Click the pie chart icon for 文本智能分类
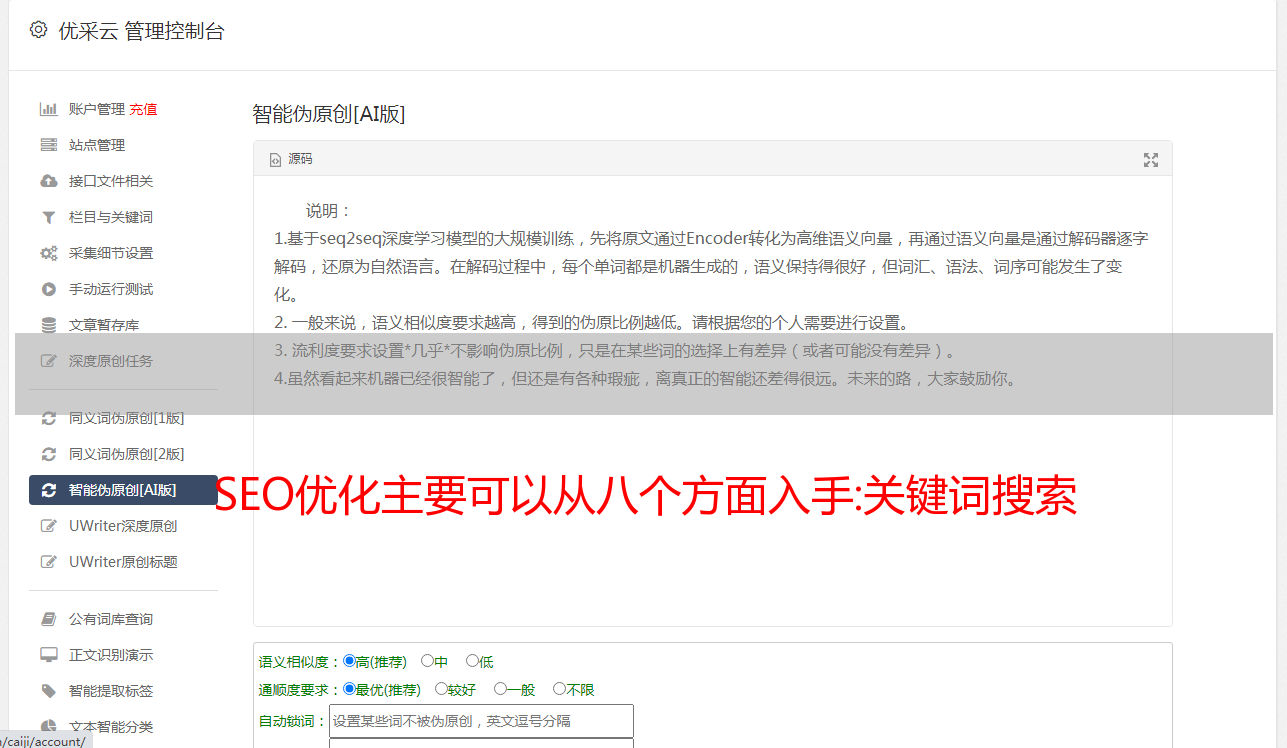Image resolution: width=1287 pixels, height=748 pixels. (48, 727)
